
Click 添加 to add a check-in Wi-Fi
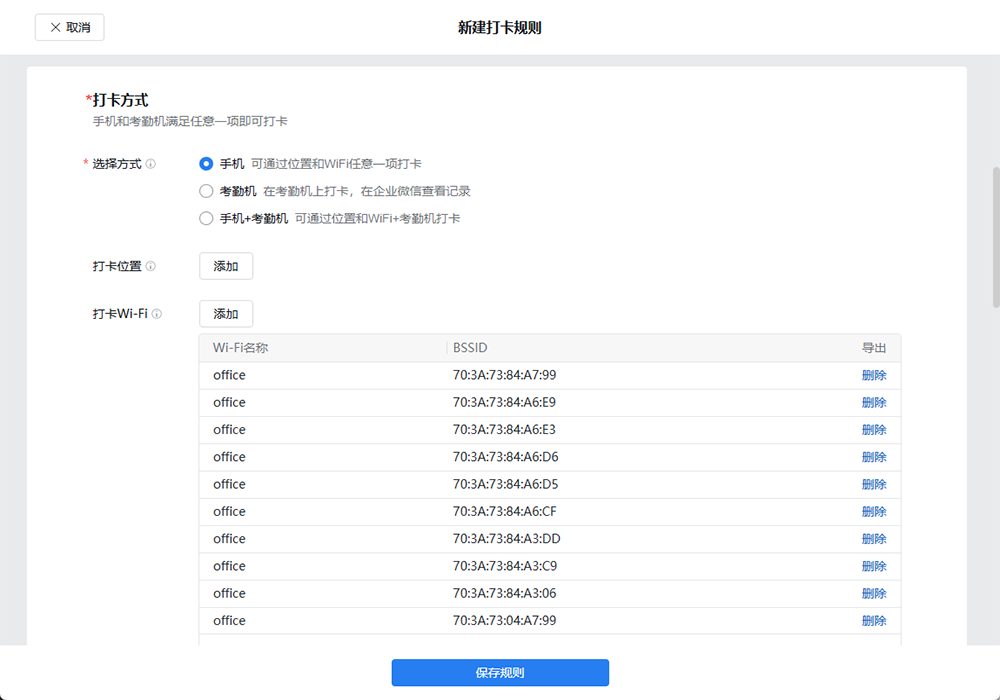click(225, 313)
